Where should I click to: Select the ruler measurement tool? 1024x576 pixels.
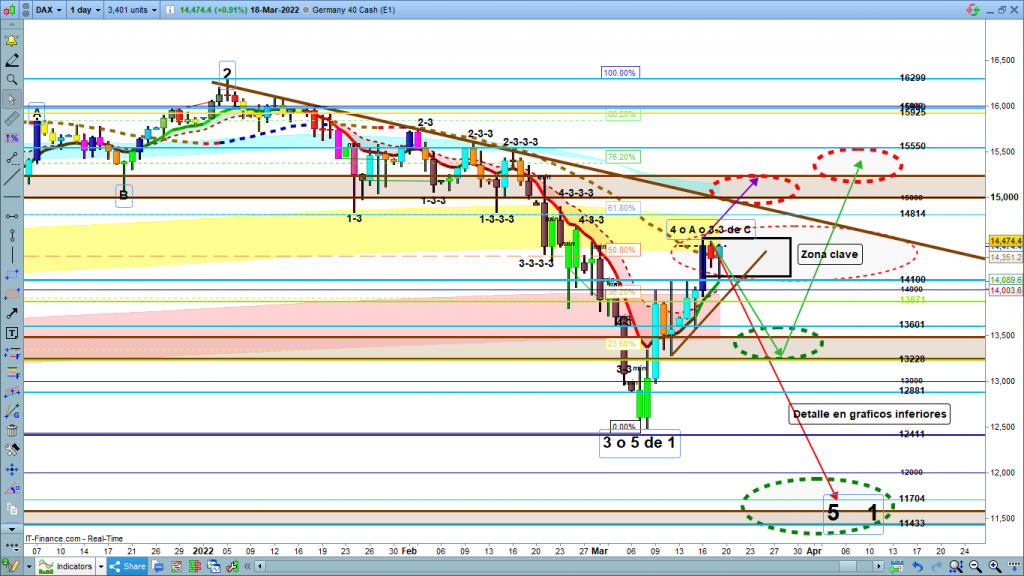(x=11, y=119)
